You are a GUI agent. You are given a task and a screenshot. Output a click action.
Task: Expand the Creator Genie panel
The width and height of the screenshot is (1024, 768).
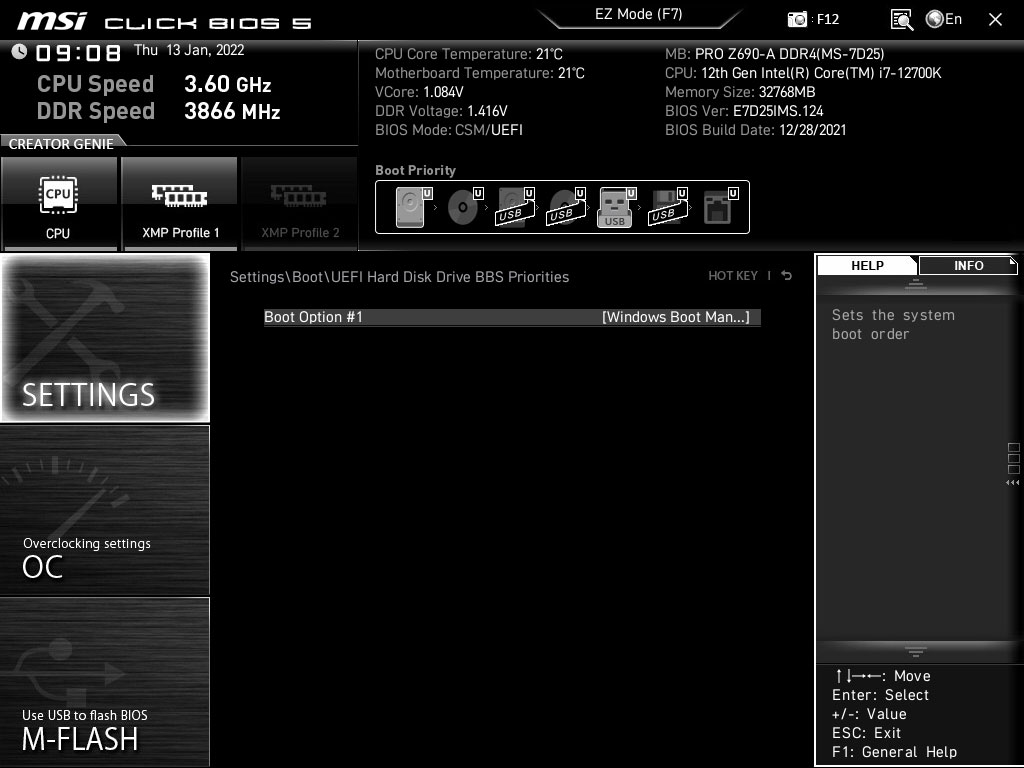[60, 142]
